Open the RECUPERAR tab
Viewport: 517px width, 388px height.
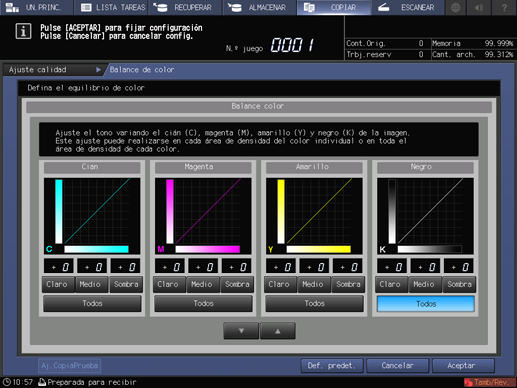[185, 7]
